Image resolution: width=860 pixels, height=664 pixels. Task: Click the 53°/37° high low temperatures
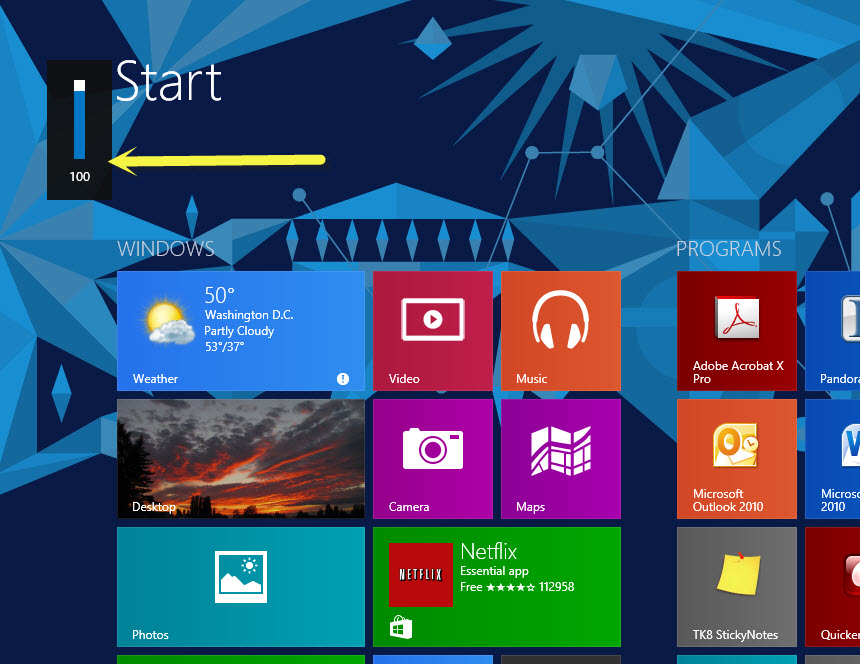pos(224,347)
